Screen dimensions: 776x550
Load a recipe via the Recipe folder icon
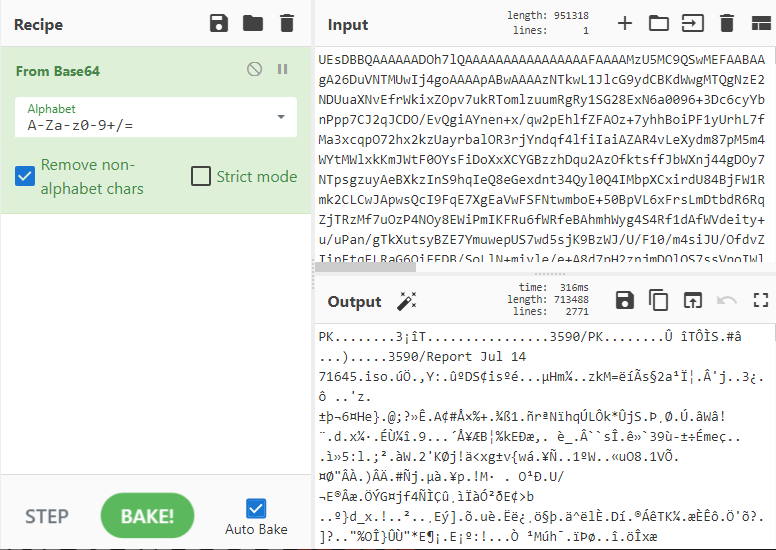click(x=252, y=23)
